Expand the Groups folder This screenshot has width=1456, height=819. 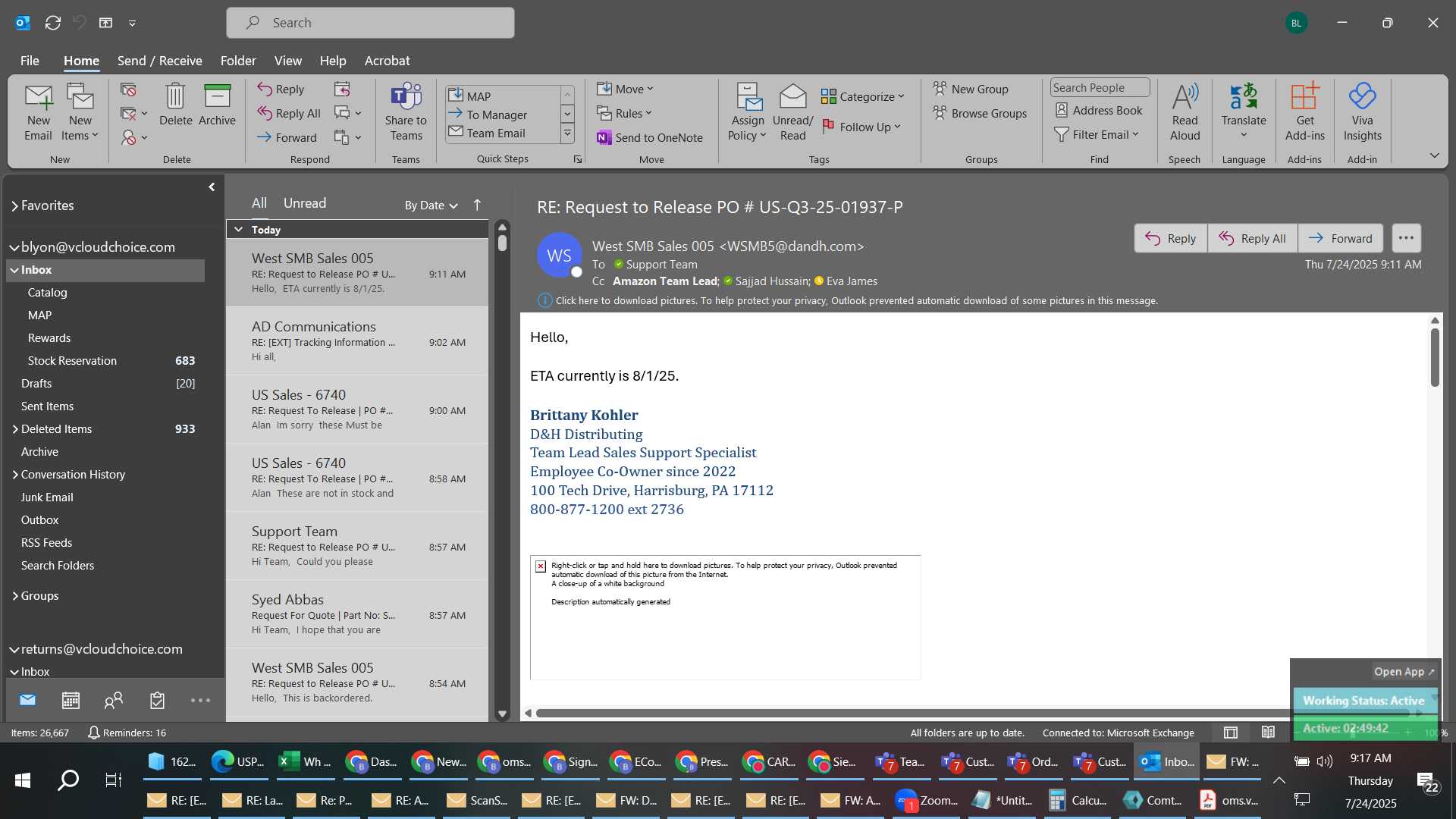pos(14,596)
